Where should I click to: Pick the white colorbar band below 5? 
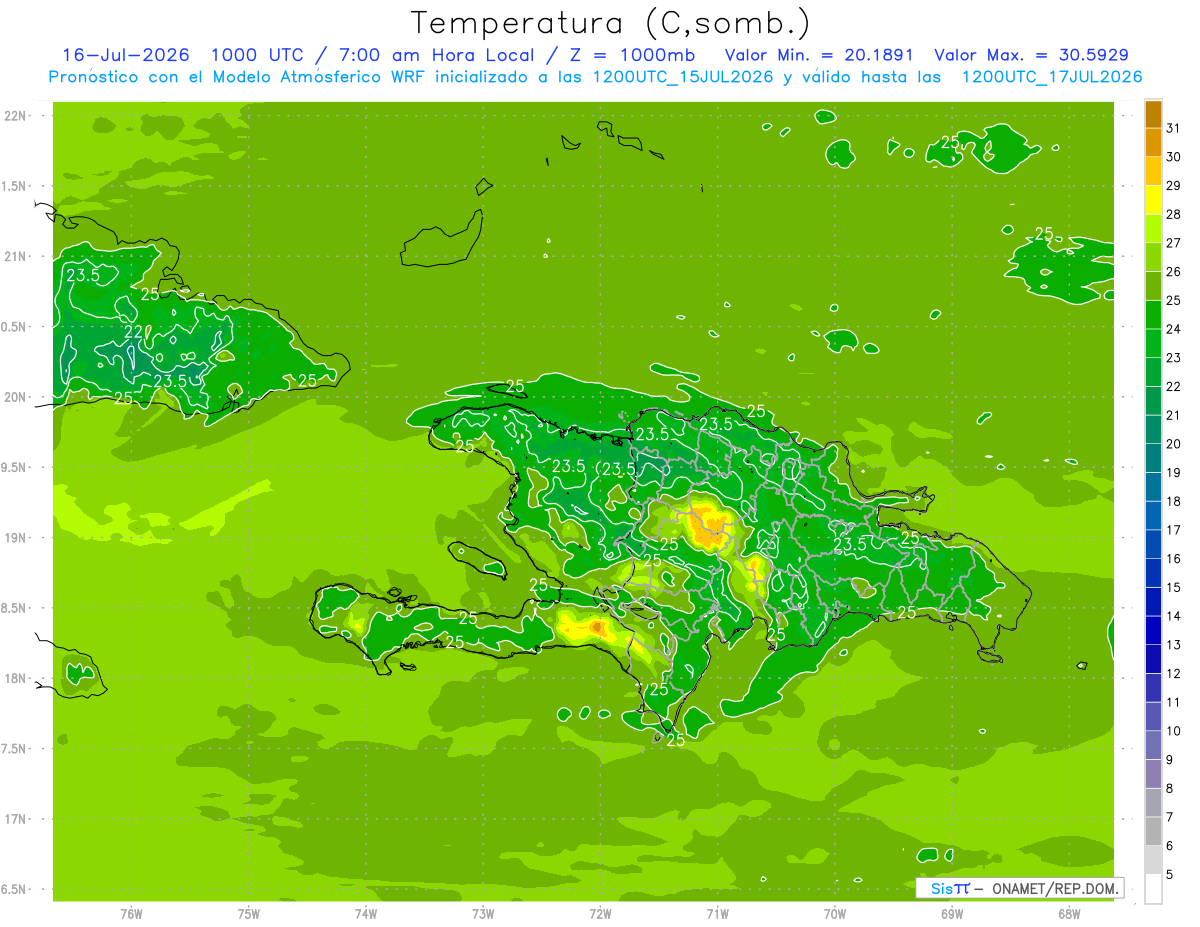tap(1153, 889)
